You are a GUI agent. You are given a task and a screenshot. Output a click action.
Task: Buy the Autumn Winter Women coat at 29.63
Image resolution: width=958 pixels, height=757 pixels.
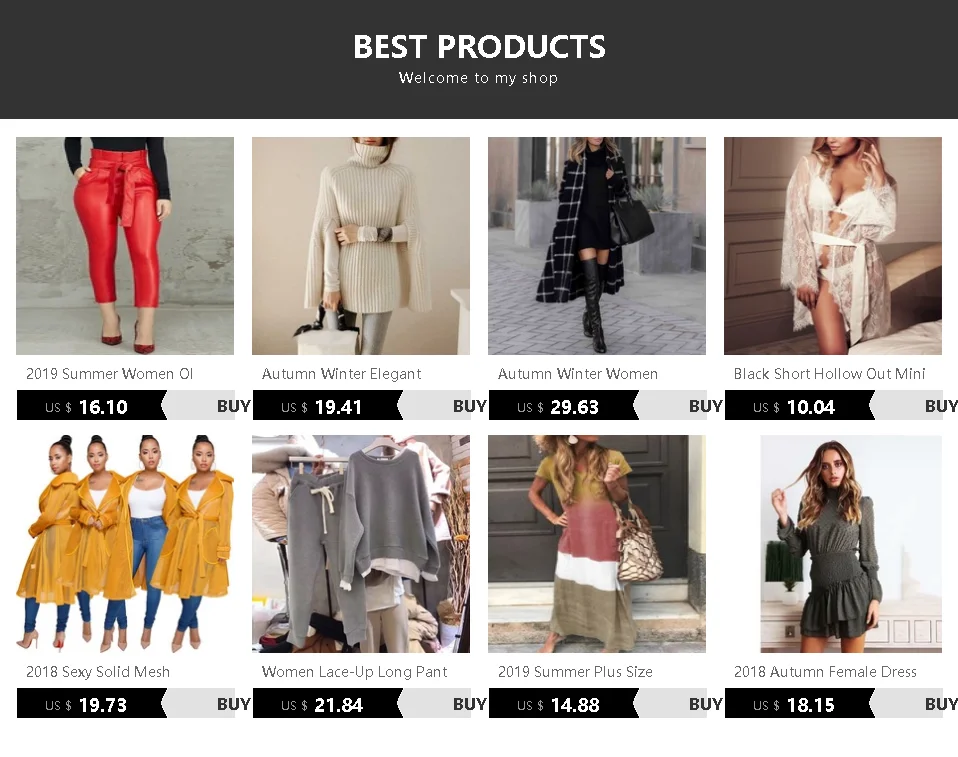click(x=705, y=406)
